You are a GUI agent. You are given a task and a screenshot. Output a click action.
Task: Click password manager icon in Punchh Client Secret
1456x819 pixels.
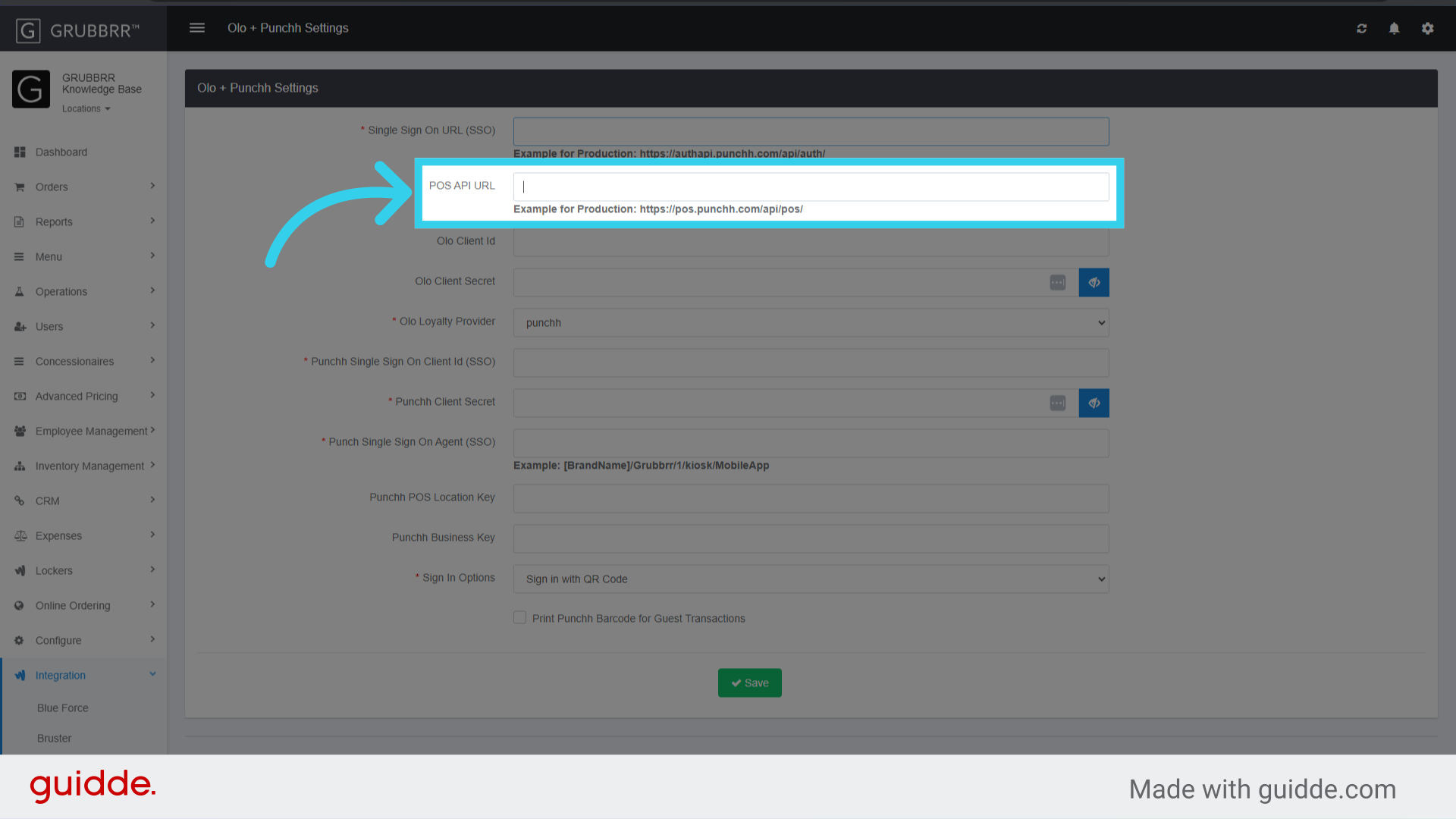point(1057,403)
